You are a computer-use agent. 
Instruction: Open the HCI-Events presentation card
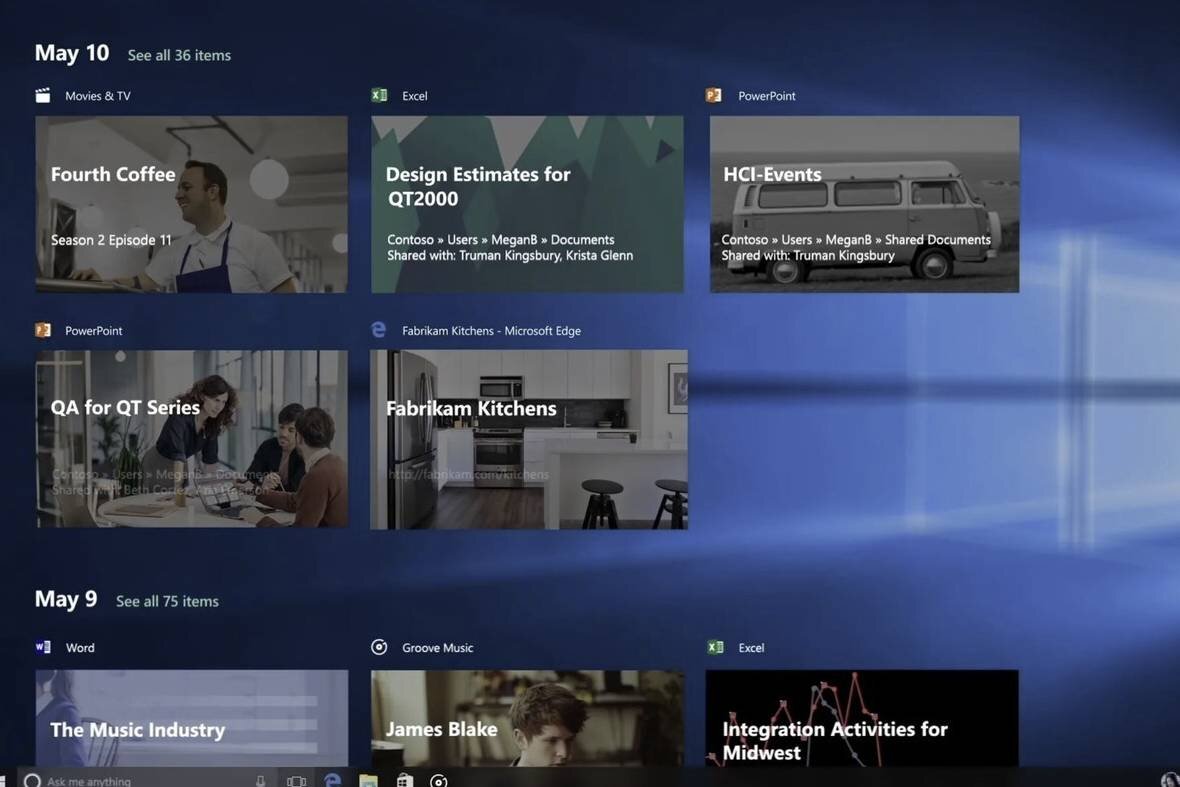pyautogui.click(x=865, y=204)
